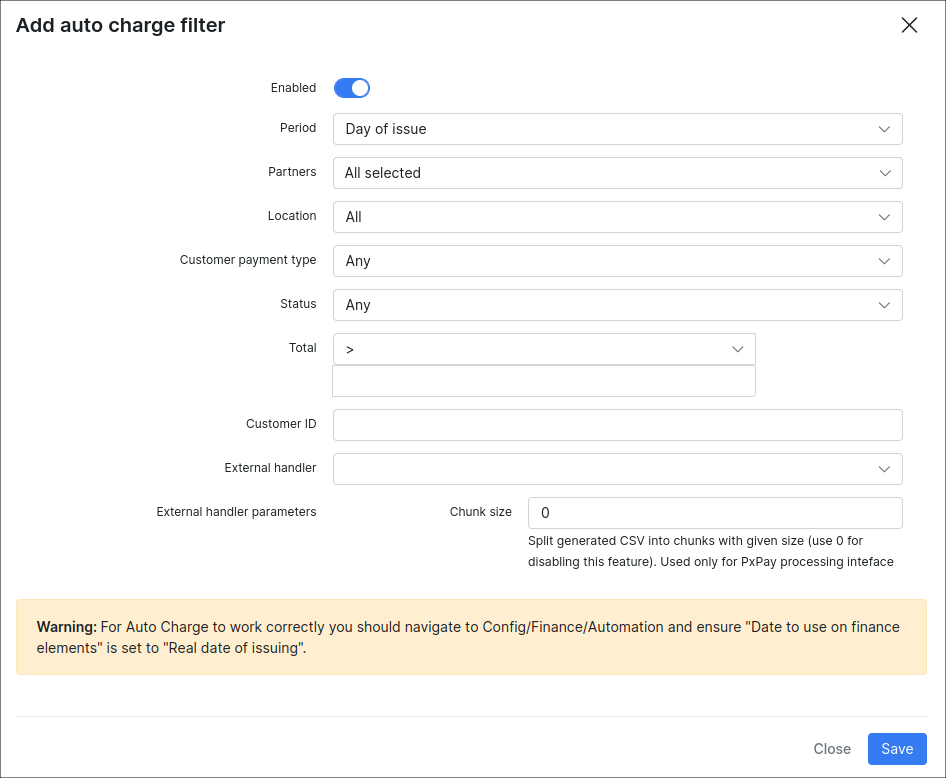Click the arrow on the Total operator selector
The height and width of the screenshot is (778, 946).
tap(737, 349)
